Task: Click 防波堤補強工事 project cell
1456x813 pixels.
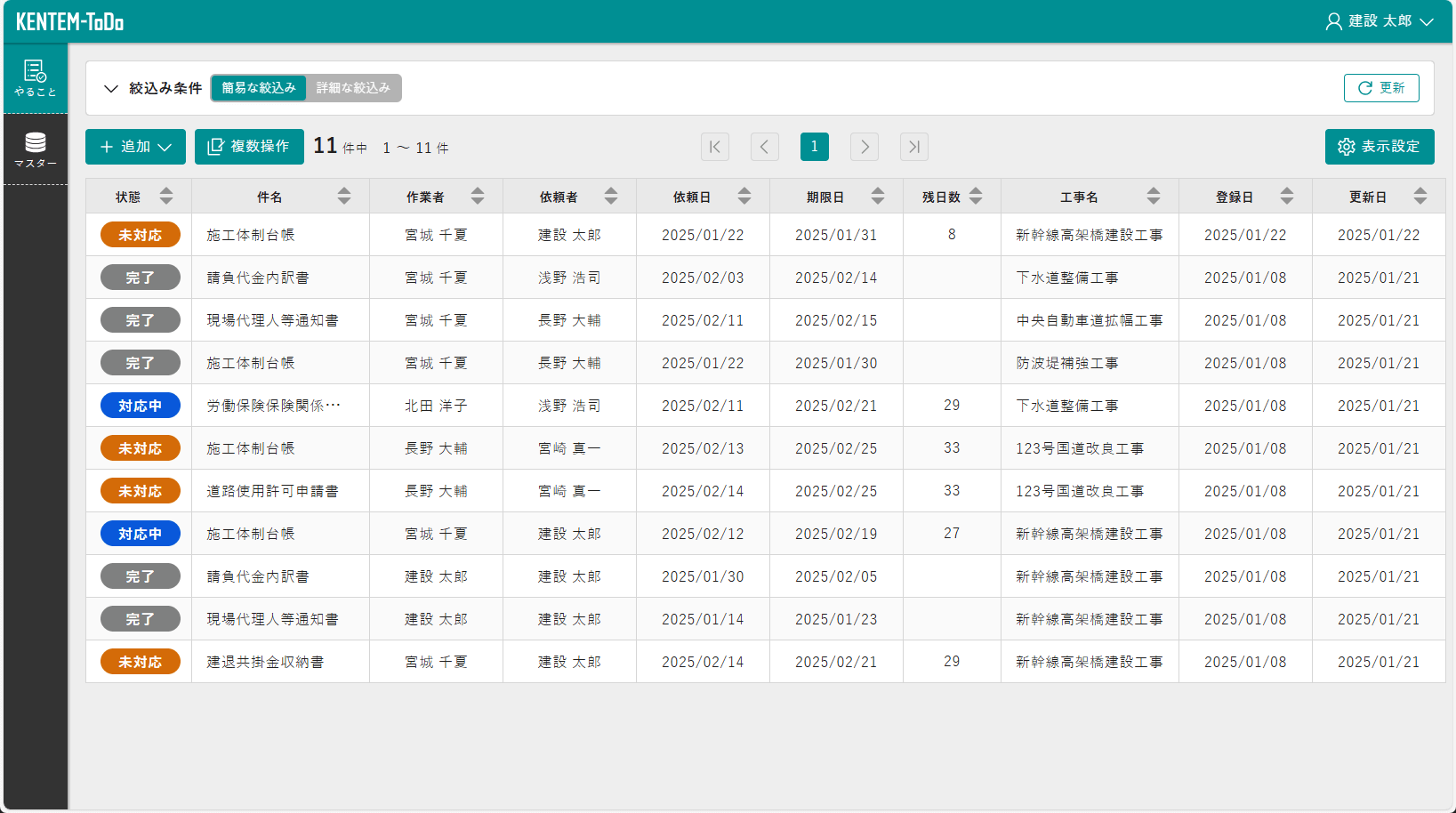Action: (1090, 363)
